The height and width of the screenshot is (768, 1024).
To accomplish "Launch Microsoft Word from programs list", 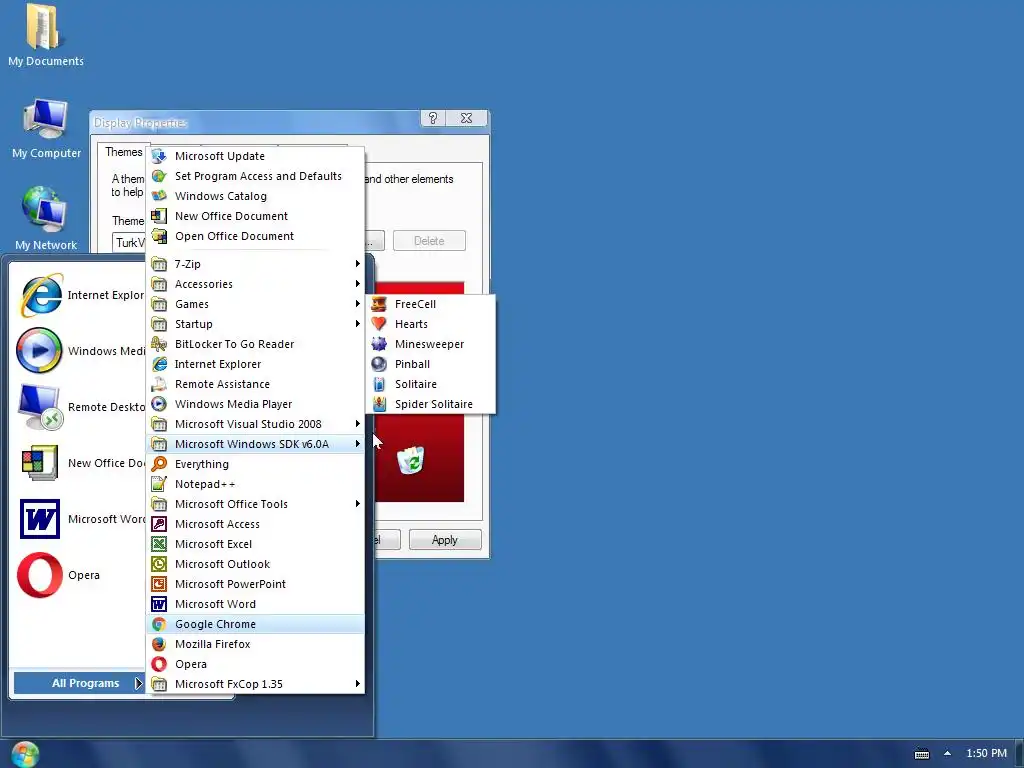I will click(255, 604).
